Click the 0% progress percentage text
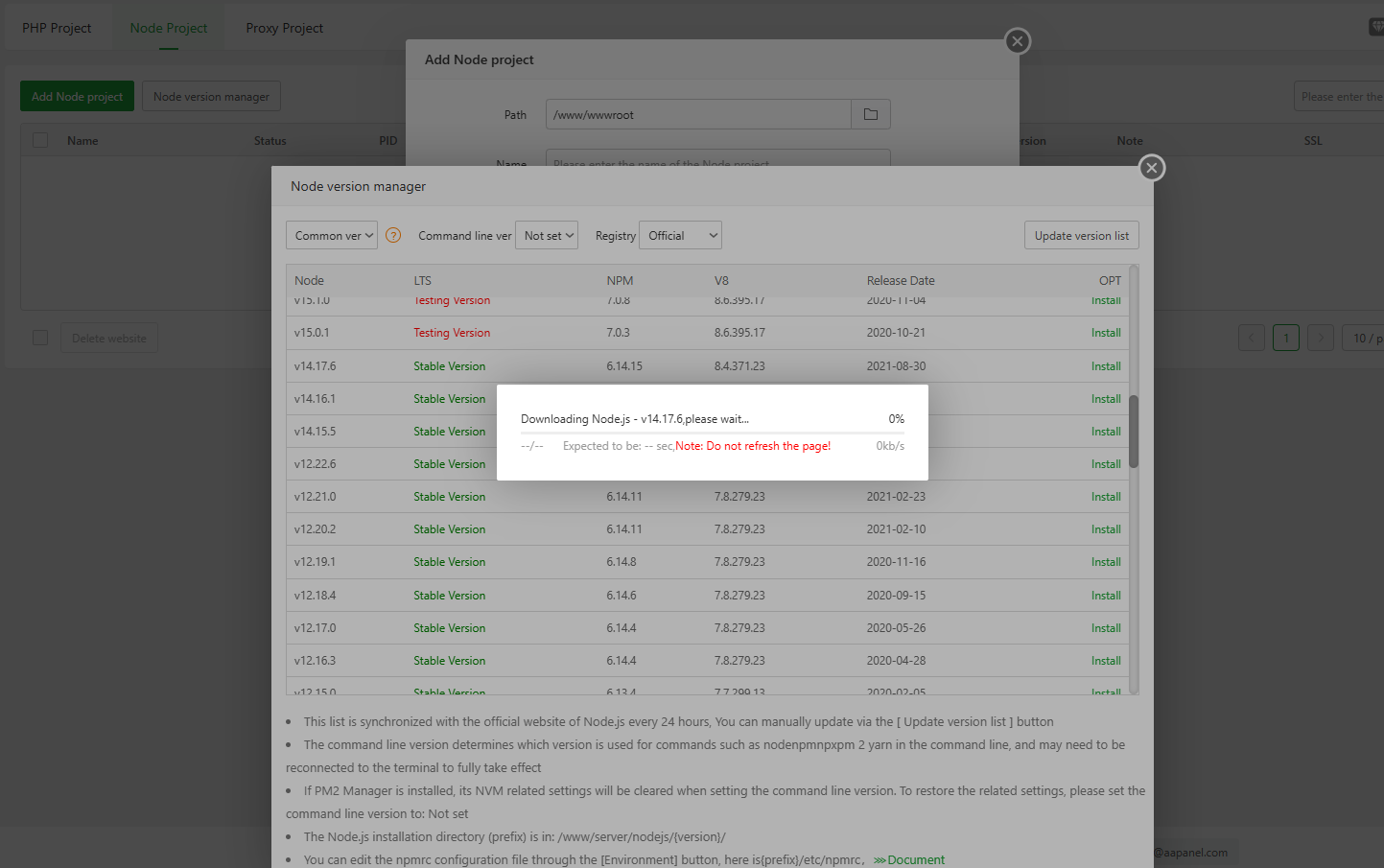1384x868 pixels. click(897, 419)
